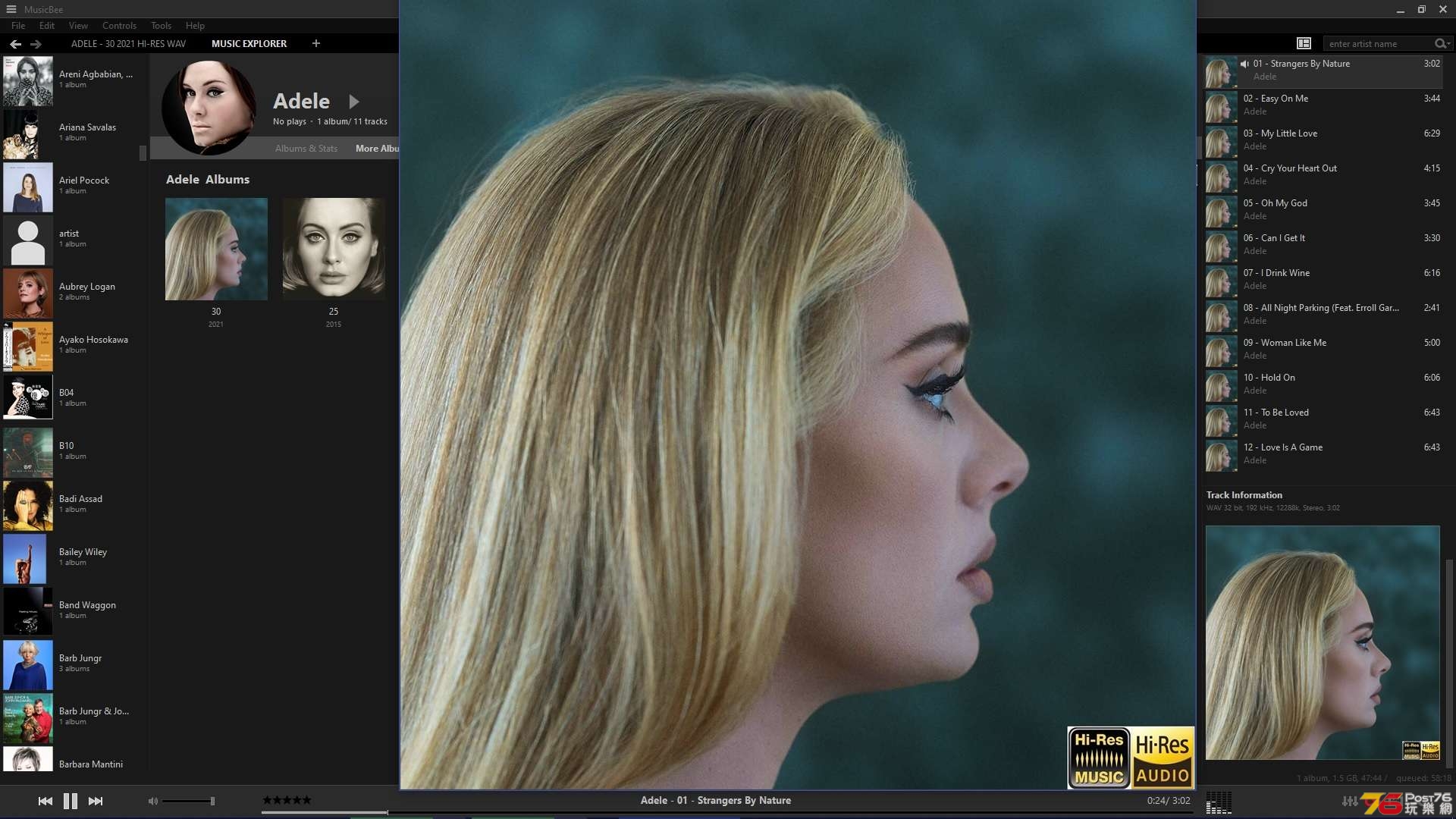
Task: Select track 01 - Strangers By Nature
Action: click(x=1323, y=71)
